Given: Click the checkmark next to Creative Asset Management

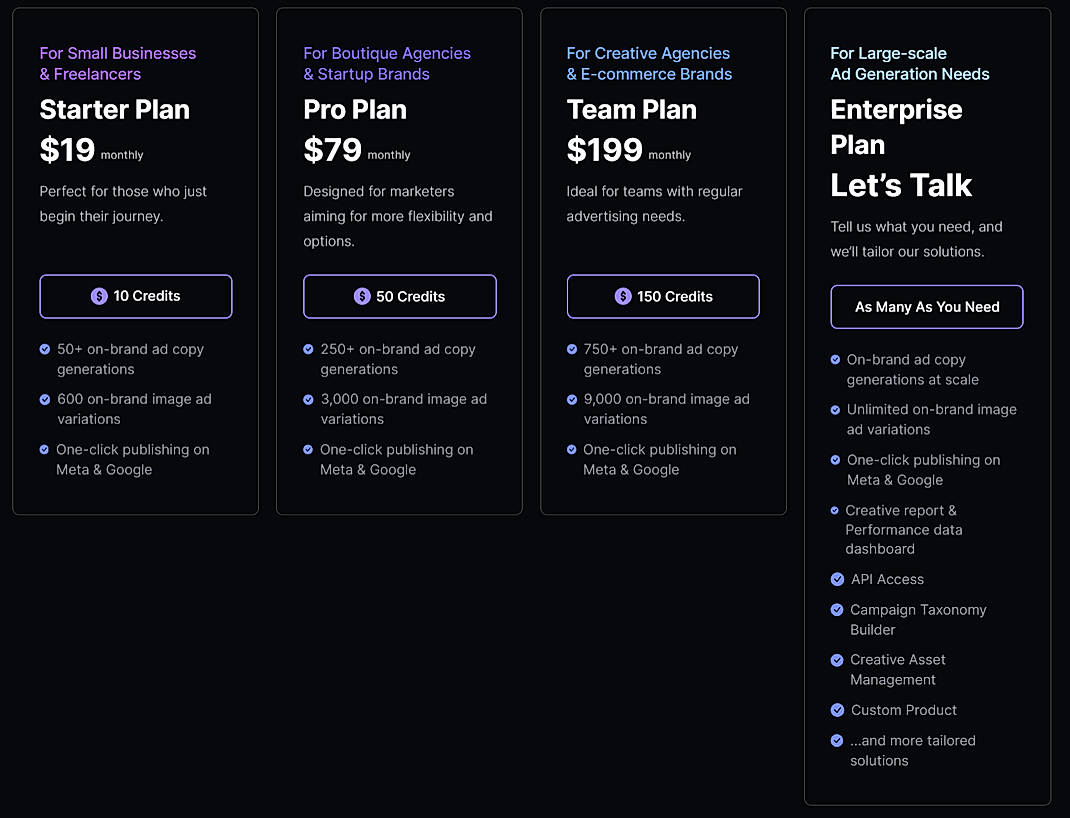Looking at the screenshot, I should point(836,660).
